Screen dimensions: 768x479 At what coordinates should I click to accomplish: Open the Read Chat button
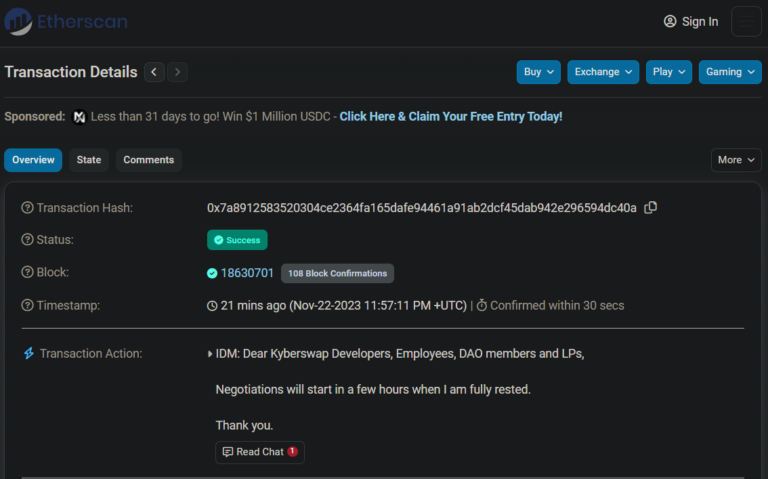(260, 452)
